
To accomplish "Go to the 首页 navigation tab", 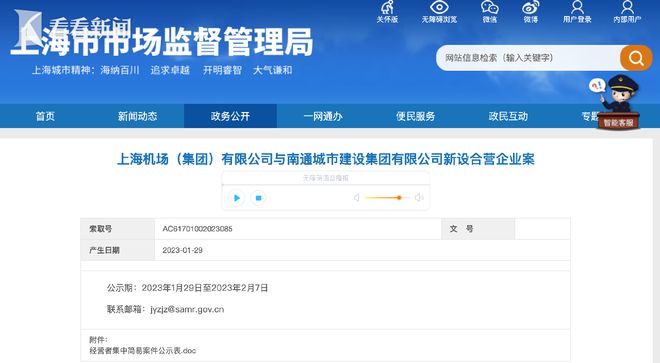I will (45, 116).
